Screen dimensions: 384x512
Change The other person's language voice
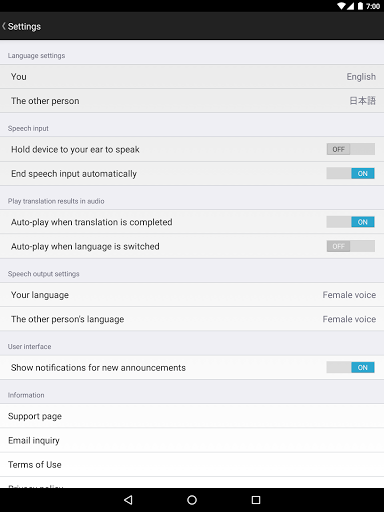click(x=192, y=319)
